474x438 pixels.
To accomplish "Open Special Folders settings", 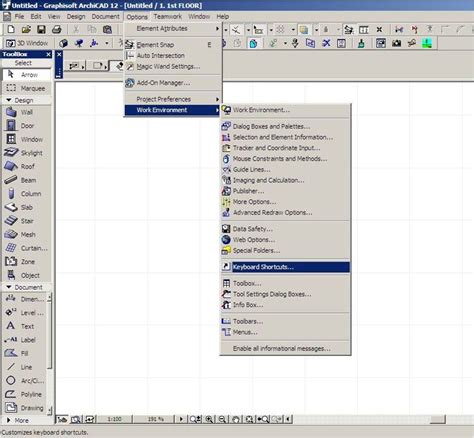I will tap(285, 250).
